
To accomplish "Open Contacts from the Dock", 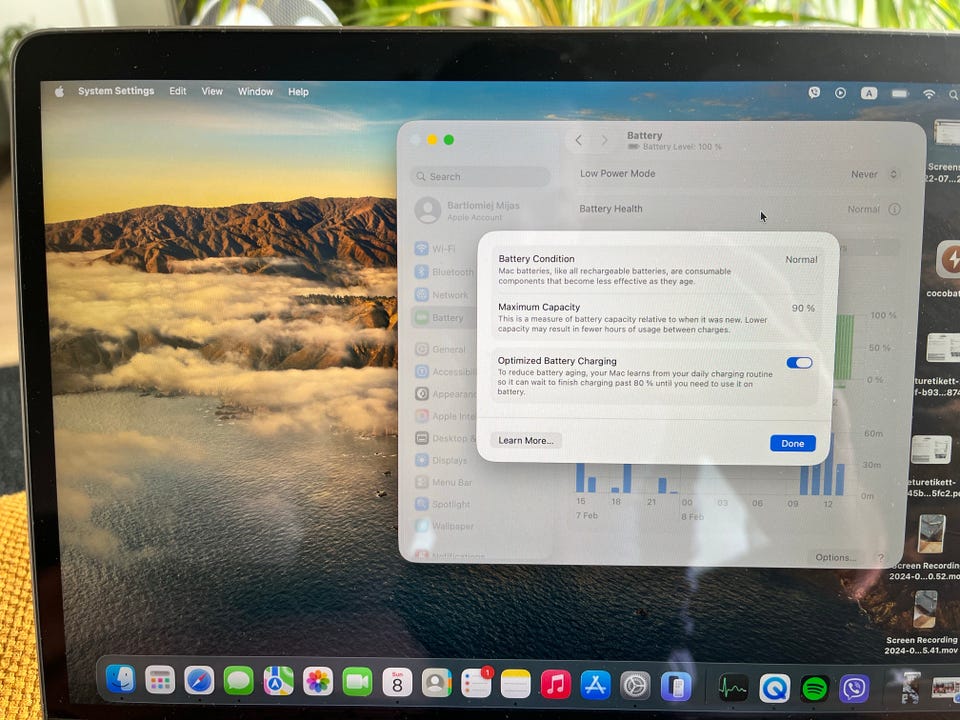I will tap(436, 683).
